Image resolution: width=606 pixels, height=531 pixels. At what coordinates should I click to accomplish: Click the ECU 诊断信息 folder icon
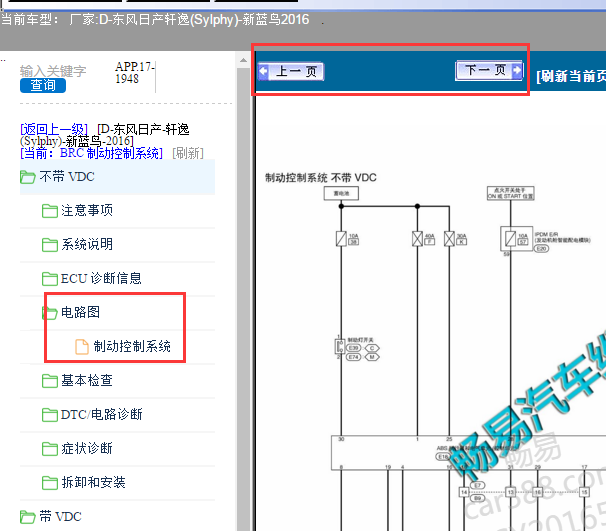[50, 279]
